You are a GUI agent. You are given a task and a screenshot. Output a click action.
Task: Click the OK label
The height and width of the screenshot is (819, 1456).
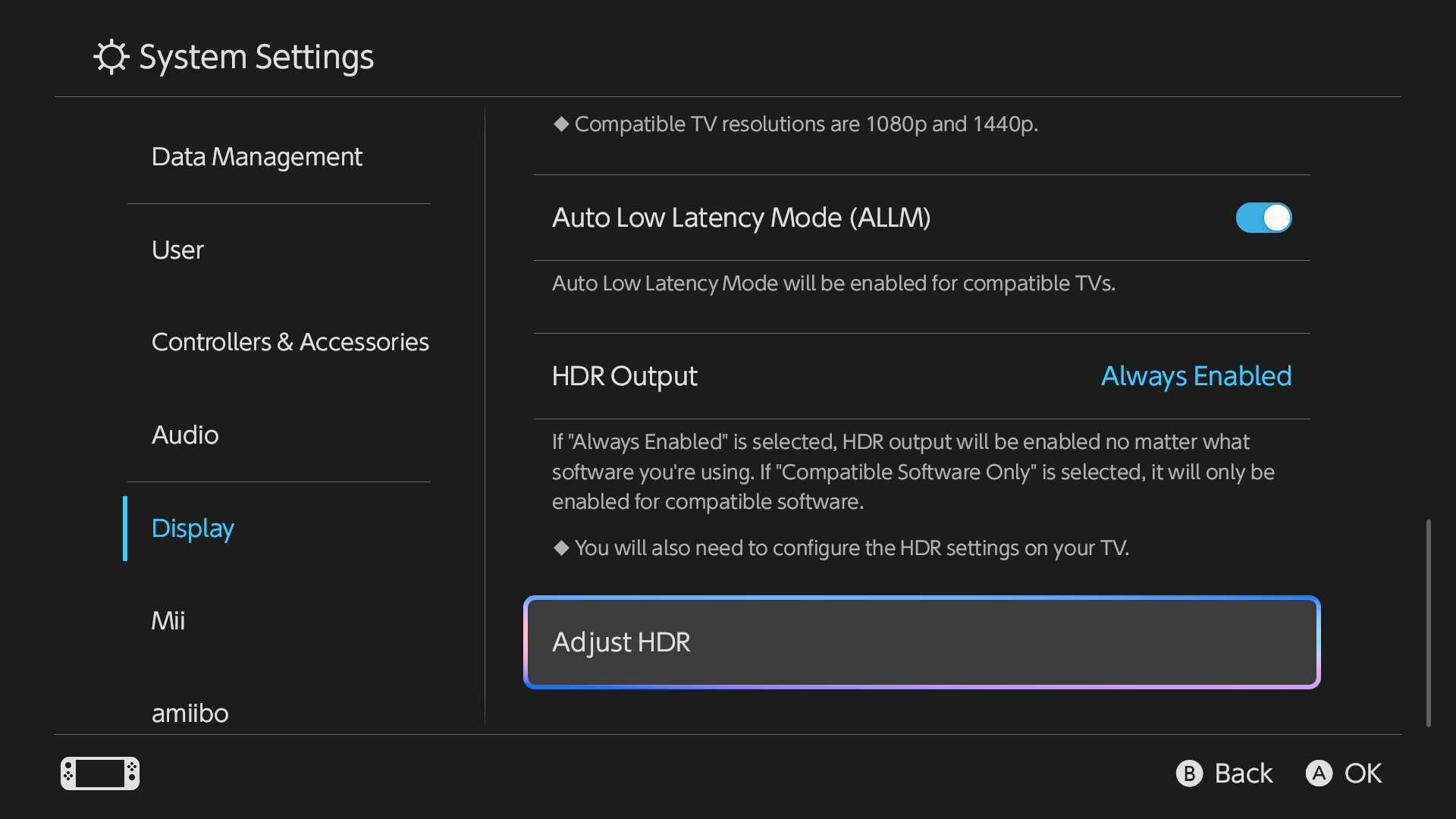point(1363,773)
